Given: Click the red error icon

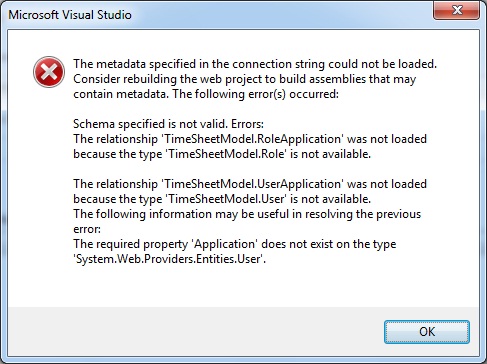Looking at the screenshot, I should pyautogui.click(x=49, y=72).
